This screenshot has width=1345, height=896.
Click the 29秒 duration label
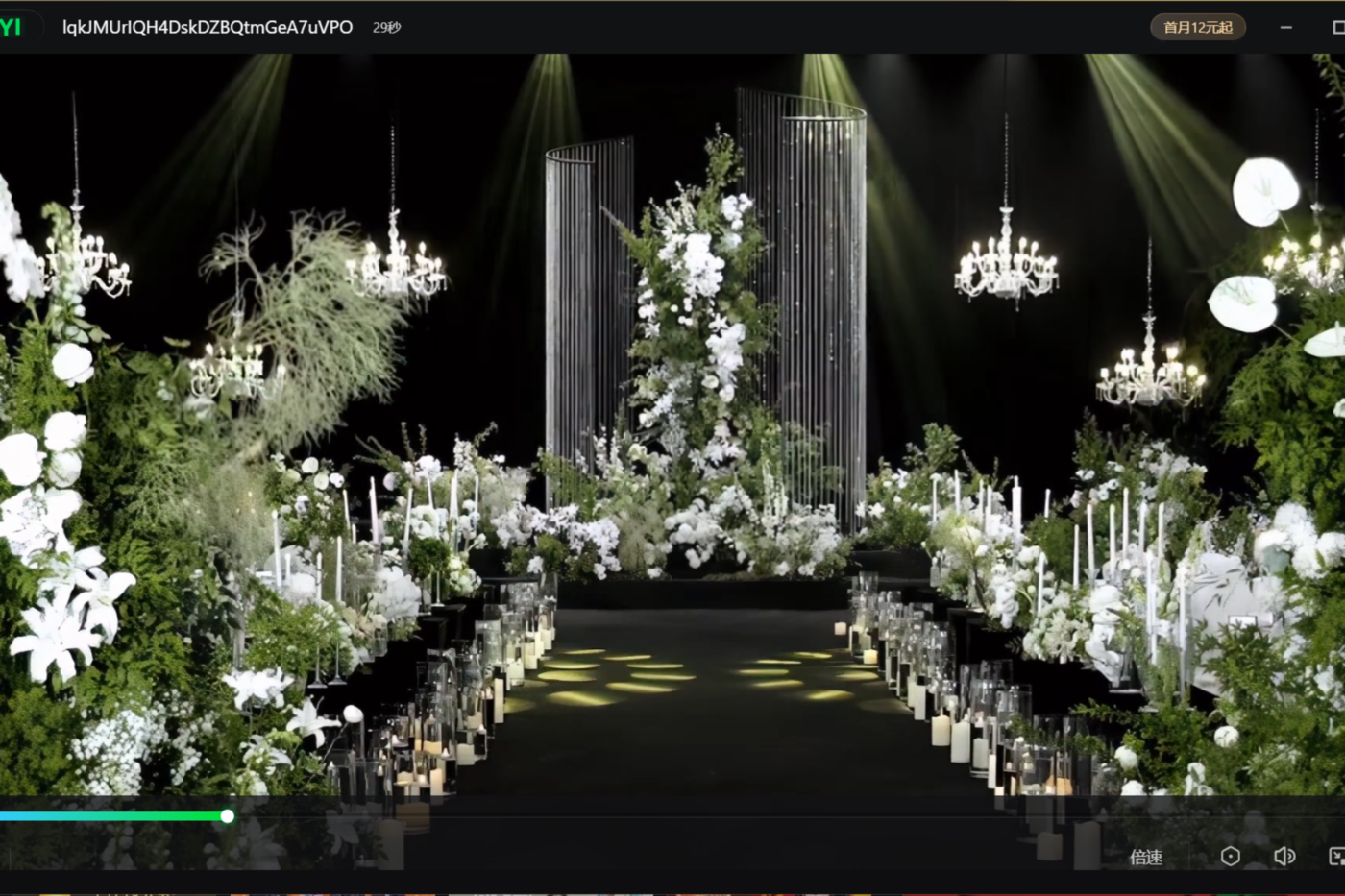click(x=386, y=28)
